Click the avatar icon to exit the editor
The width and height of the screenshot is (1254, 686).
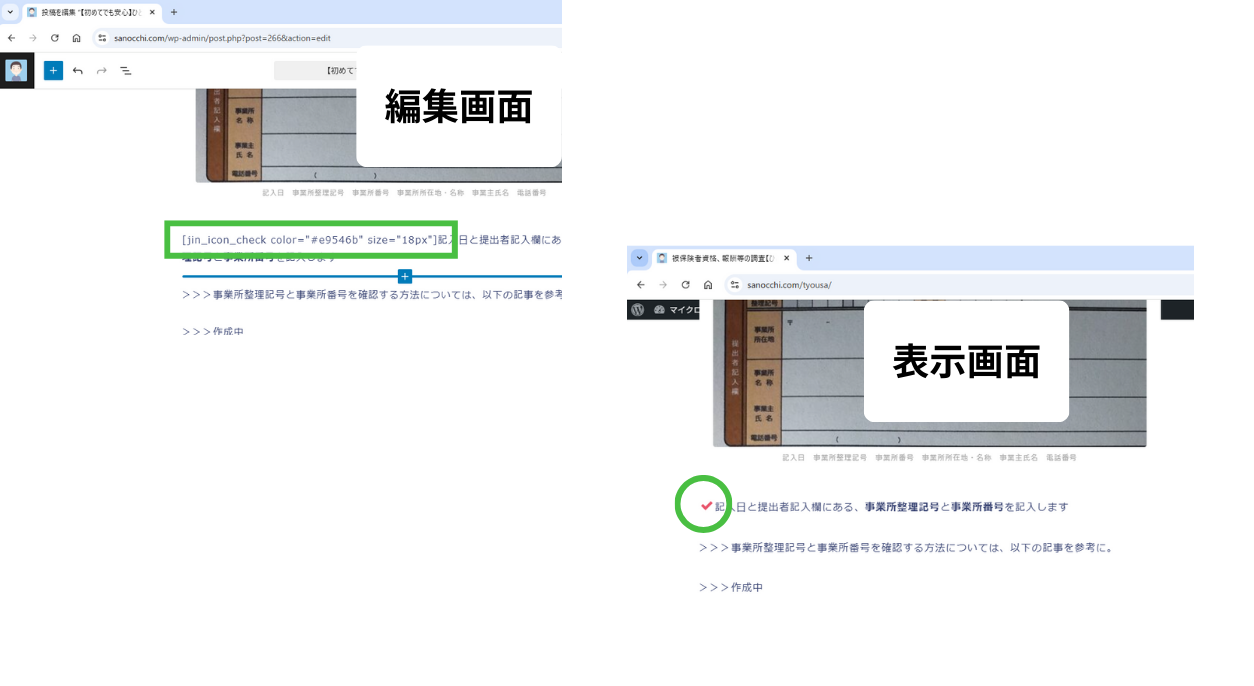16,71
